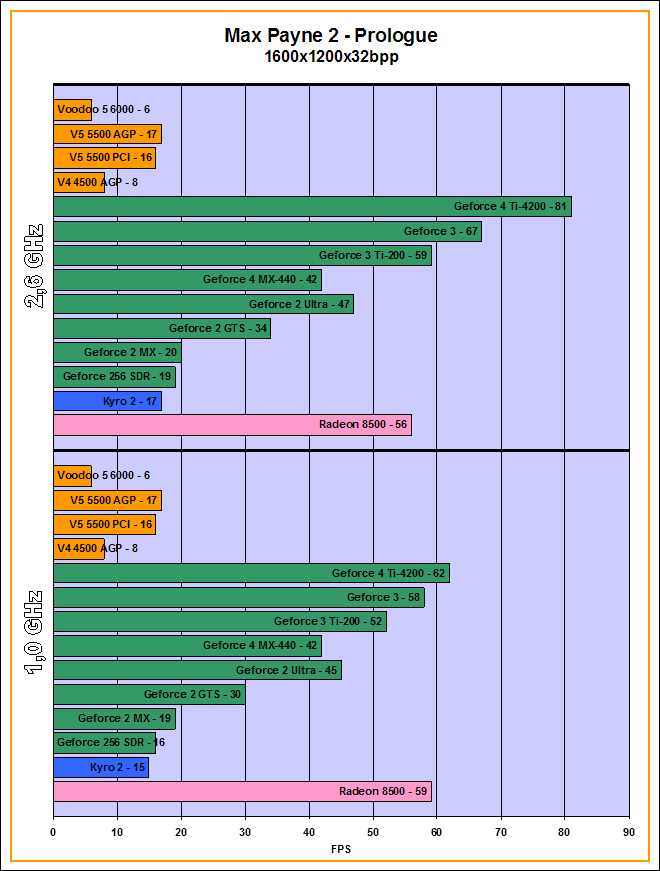
Task: Select the blue Kyro 2 - 15 bar
Action: (101, 767)
